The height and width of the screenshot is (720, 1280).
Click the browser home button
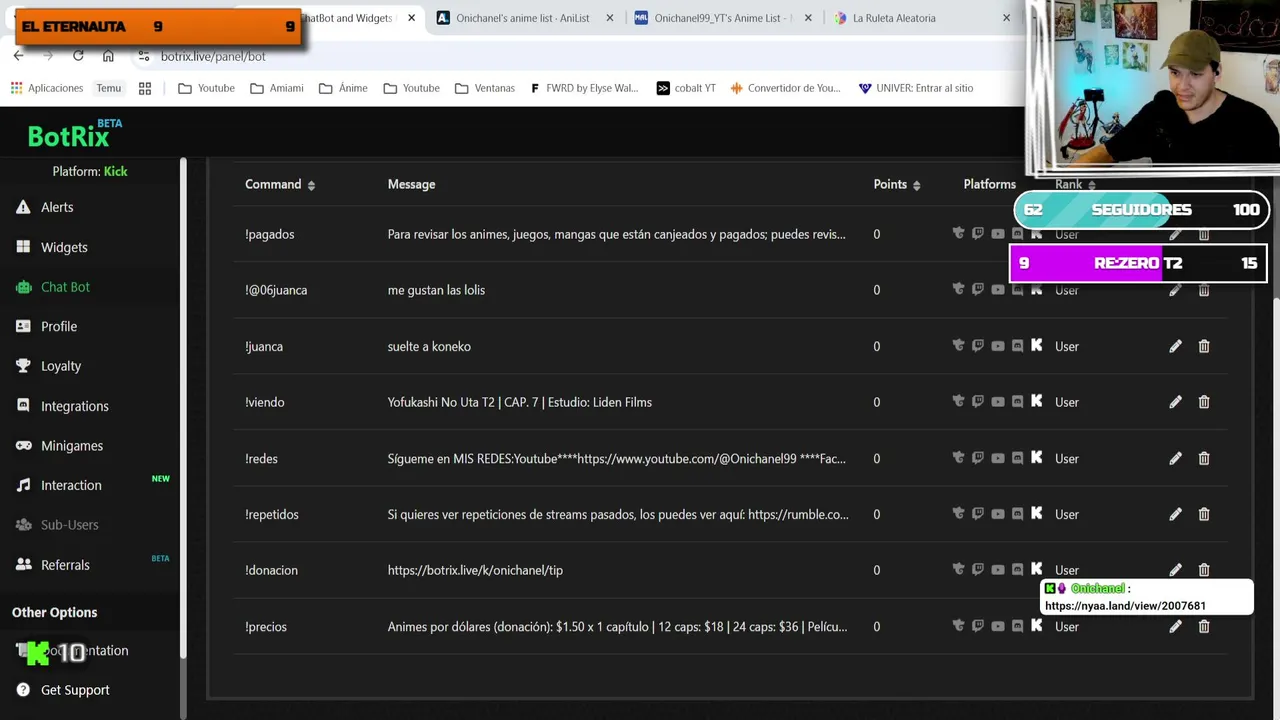pyautogui.click(x=108, y=56)
